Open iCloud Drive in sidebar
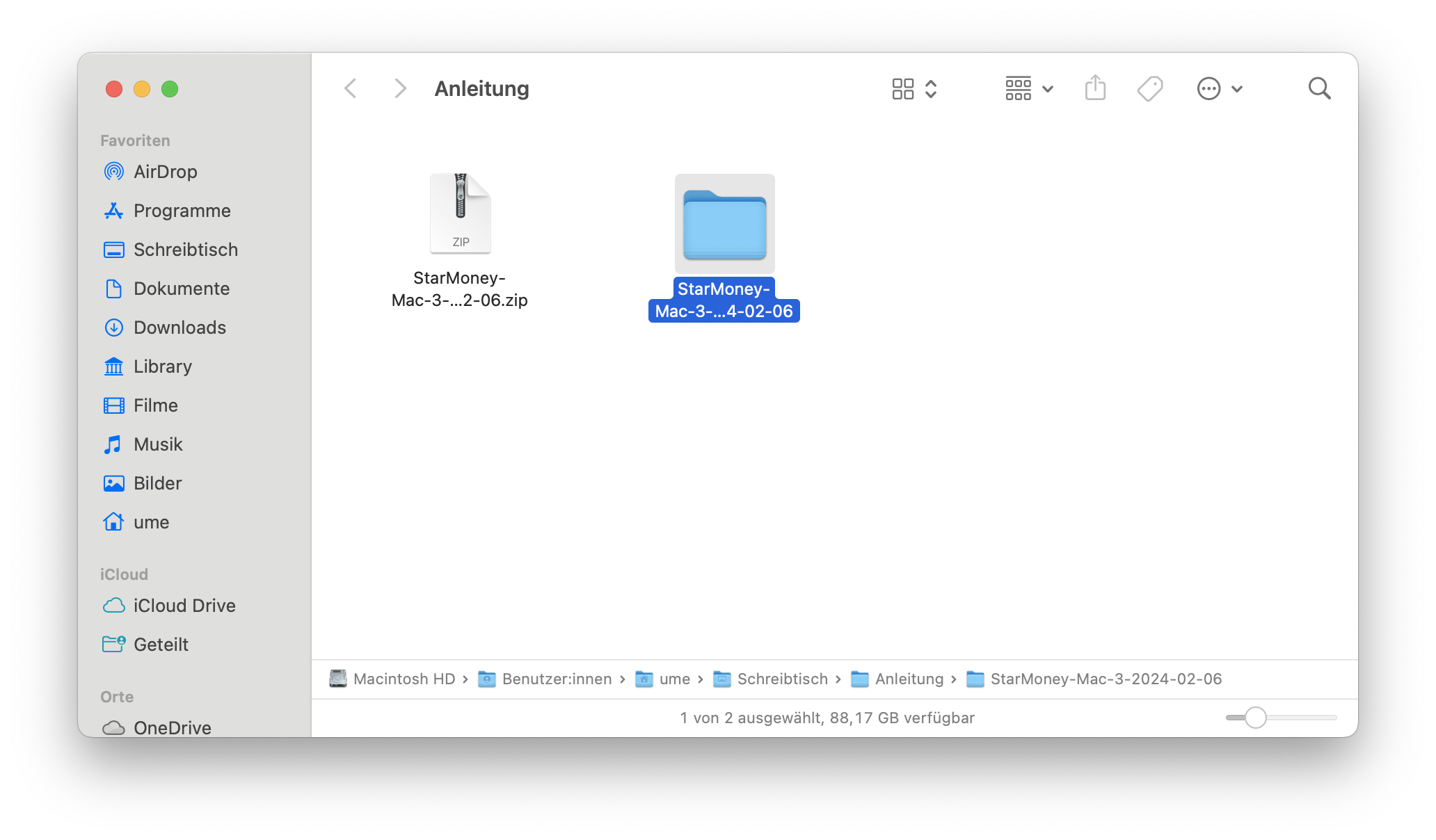 click(x=184, y=606)
